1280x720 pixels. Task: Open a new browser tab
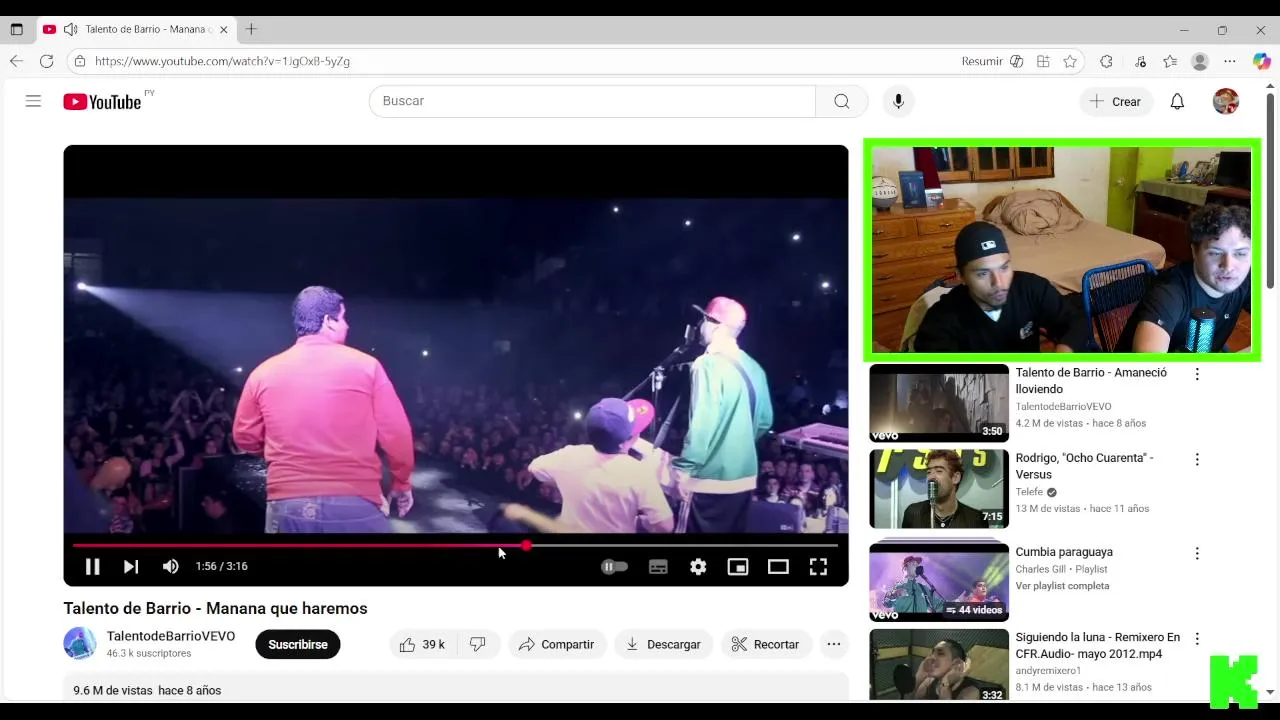coord(251,29)
